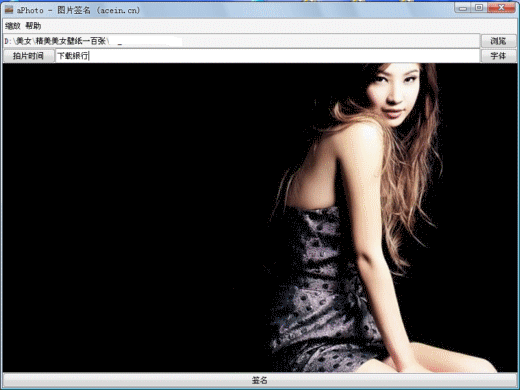Maximize the aPhoto window
Screen dimensions: 520x390
479,8
